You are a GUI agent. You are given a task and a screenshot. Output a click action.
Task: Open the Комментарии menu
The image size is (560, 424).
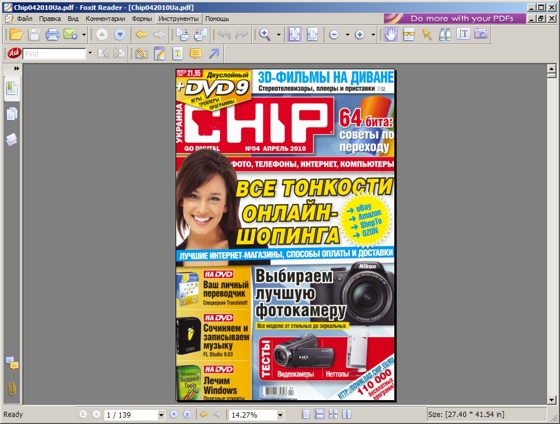pyautogui.click(x=105, y=19)
